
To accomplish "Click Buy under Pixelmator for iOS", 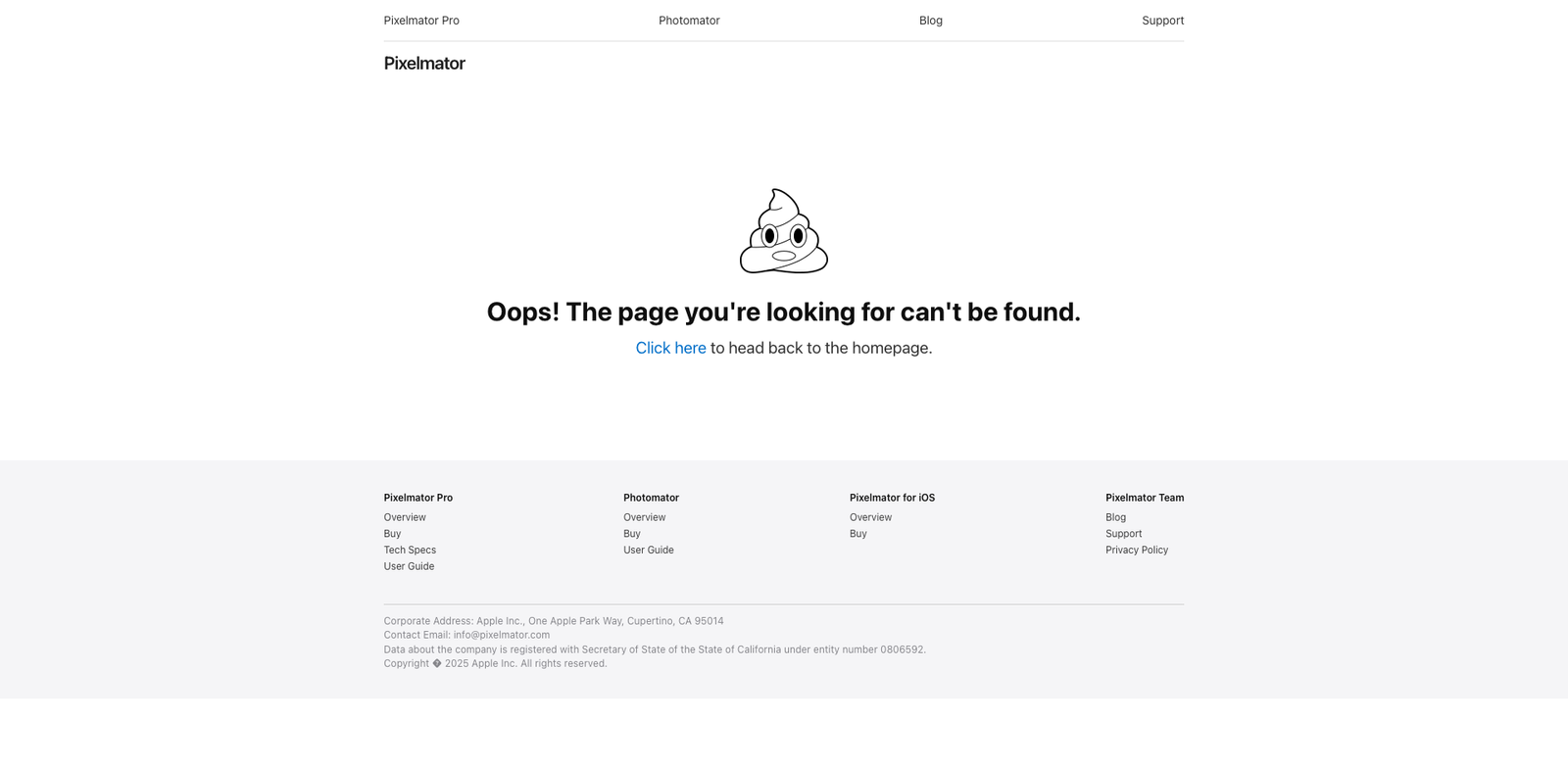I will 858,534.
